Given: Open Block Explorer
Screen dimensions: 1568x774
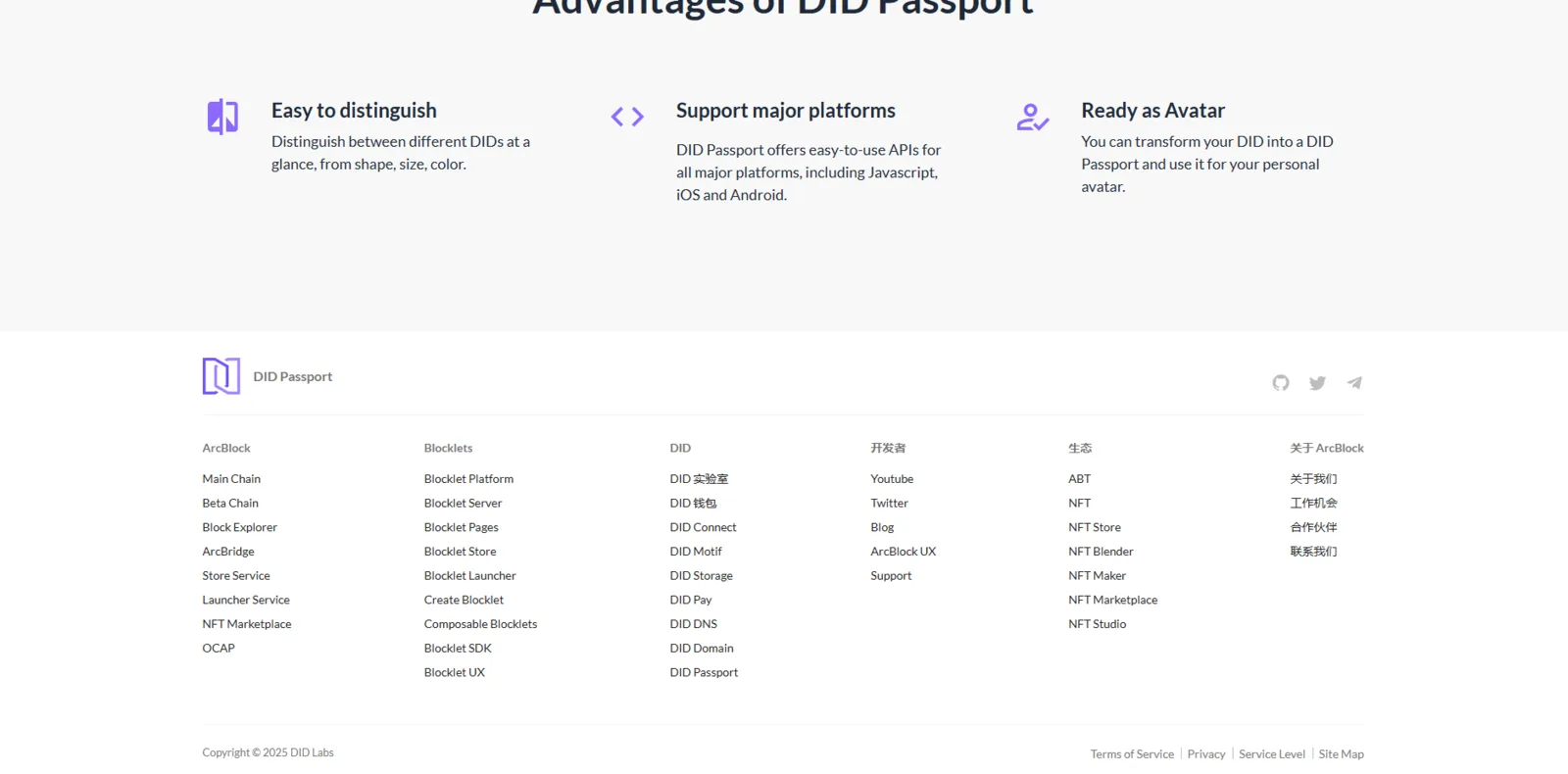Looking at the screenshot, I should pos(240,527).
